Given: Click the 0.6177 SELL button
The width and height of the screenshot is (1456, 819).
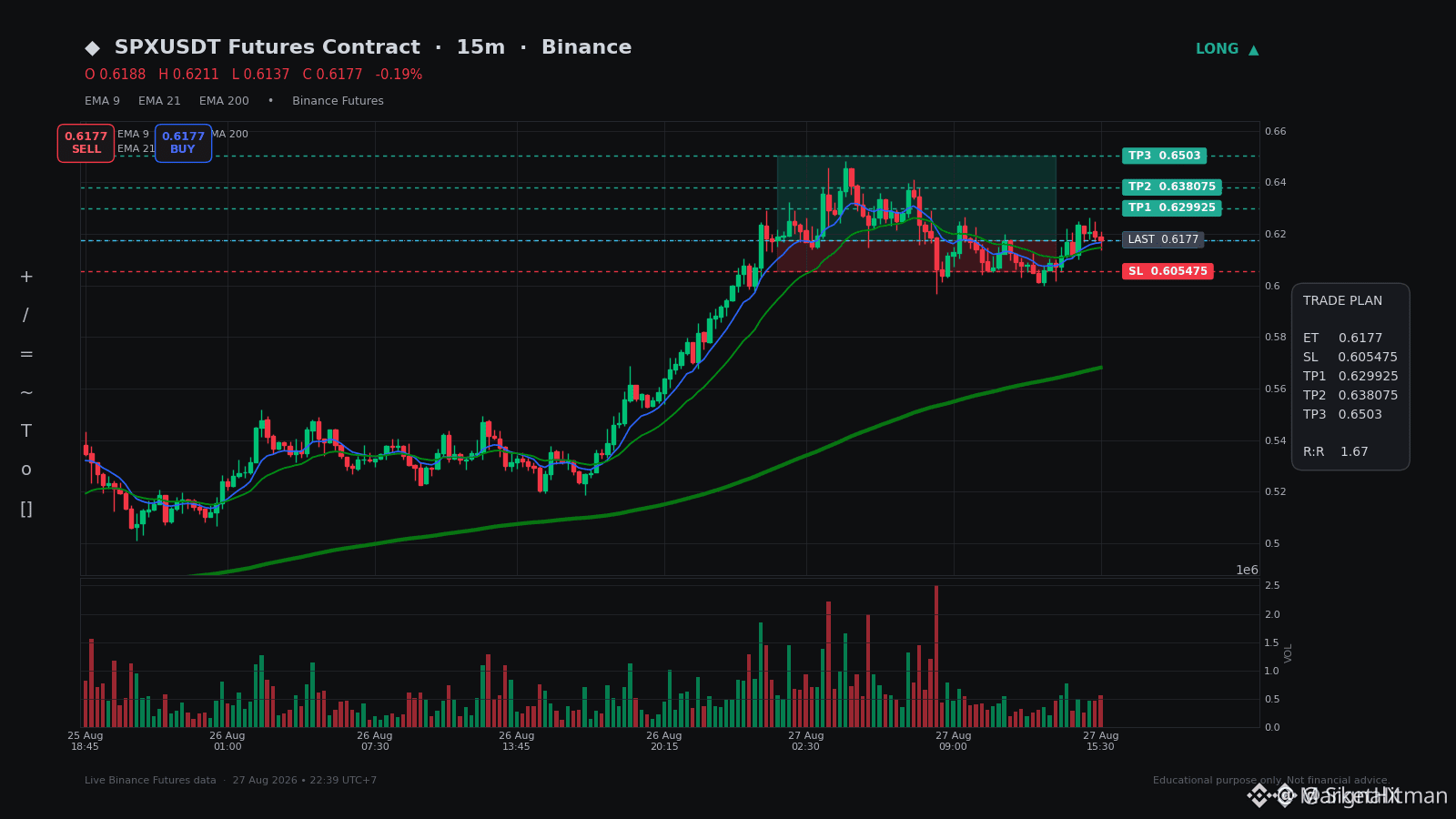Looking at the screenshot, I should point(86,143).
